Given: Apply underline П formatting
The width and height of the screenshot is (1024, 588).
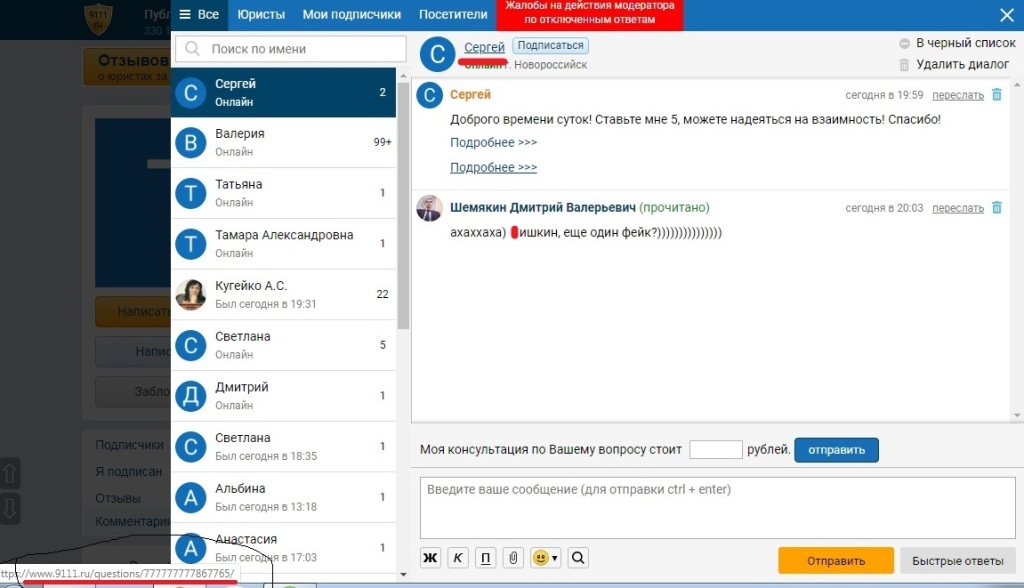Looking at the screenshot, I should click(485, 558).
